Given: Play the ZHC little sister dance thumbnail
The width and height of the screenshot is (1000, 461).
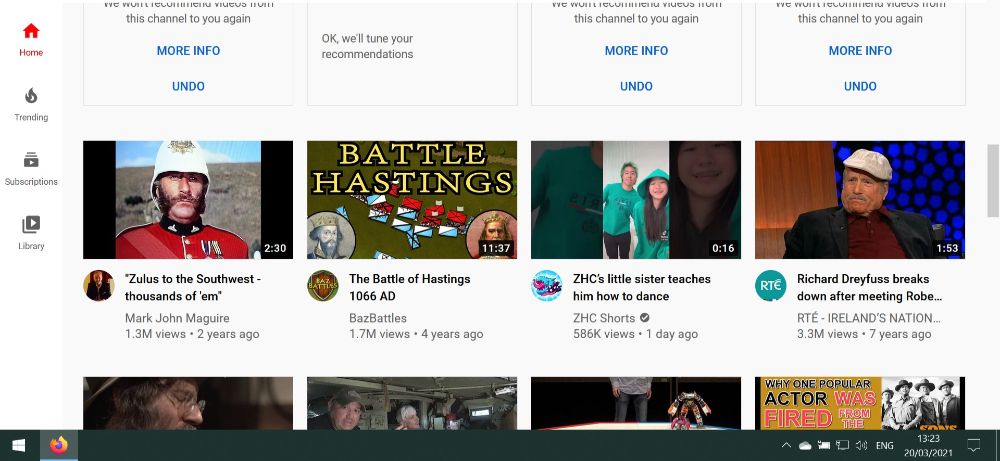Looking at the screenshot, I should [636, 200].
